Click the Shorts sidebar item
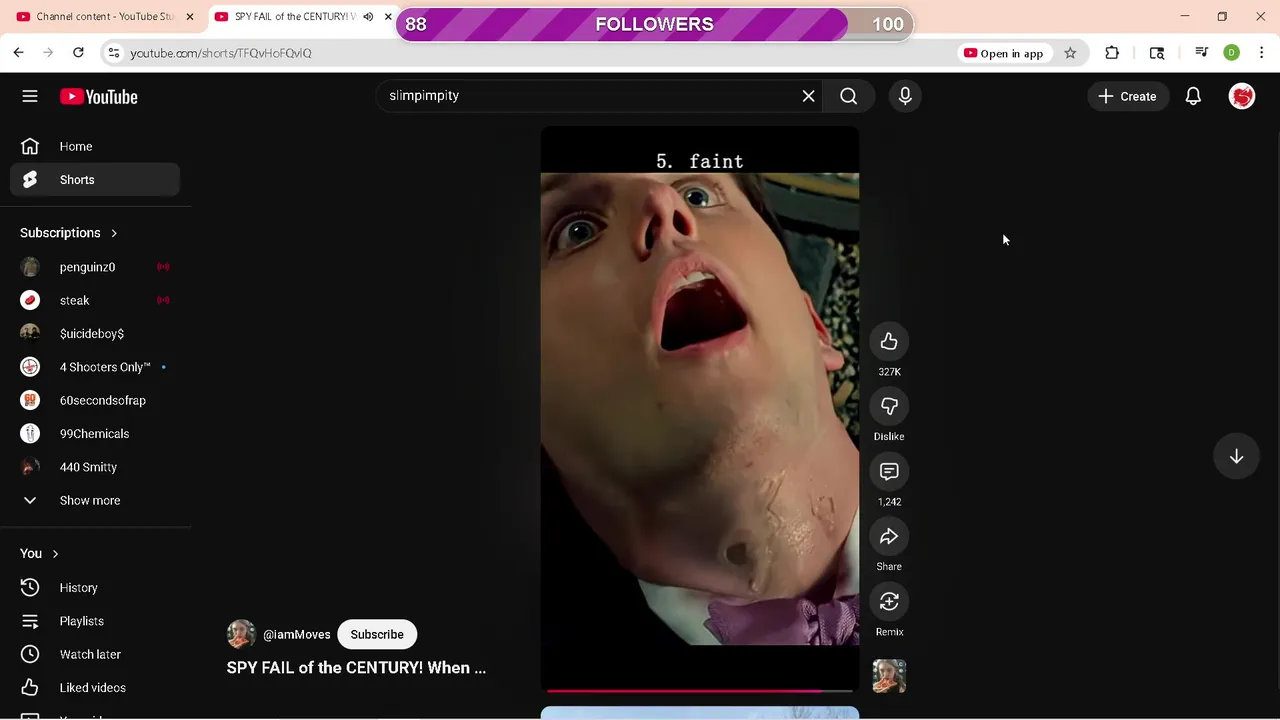The height and width of the screenshot is (720, 1280). click(x=95, y=180)
